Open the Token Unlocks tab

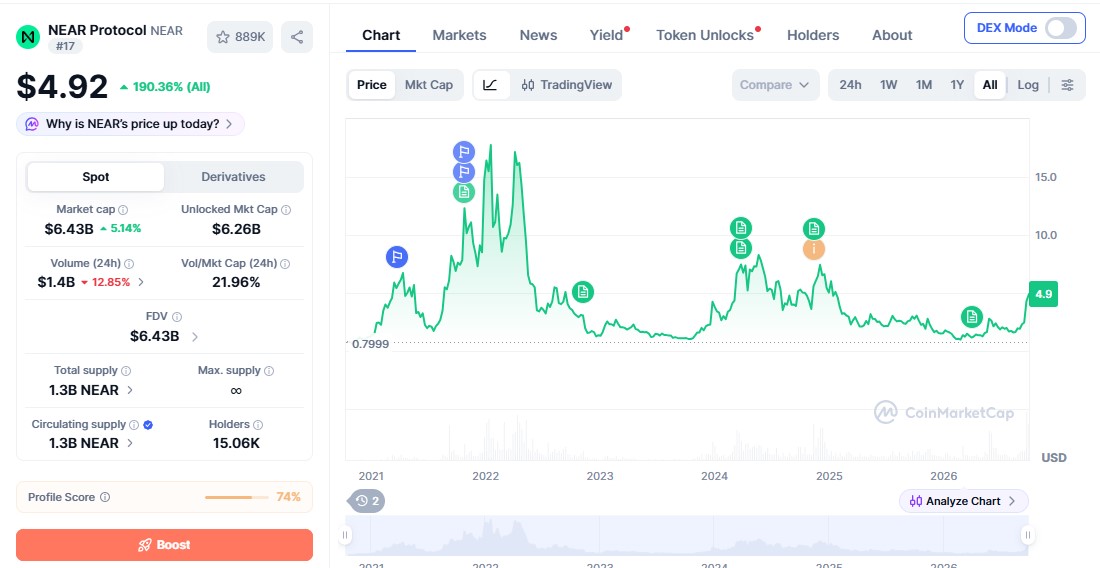704,35
